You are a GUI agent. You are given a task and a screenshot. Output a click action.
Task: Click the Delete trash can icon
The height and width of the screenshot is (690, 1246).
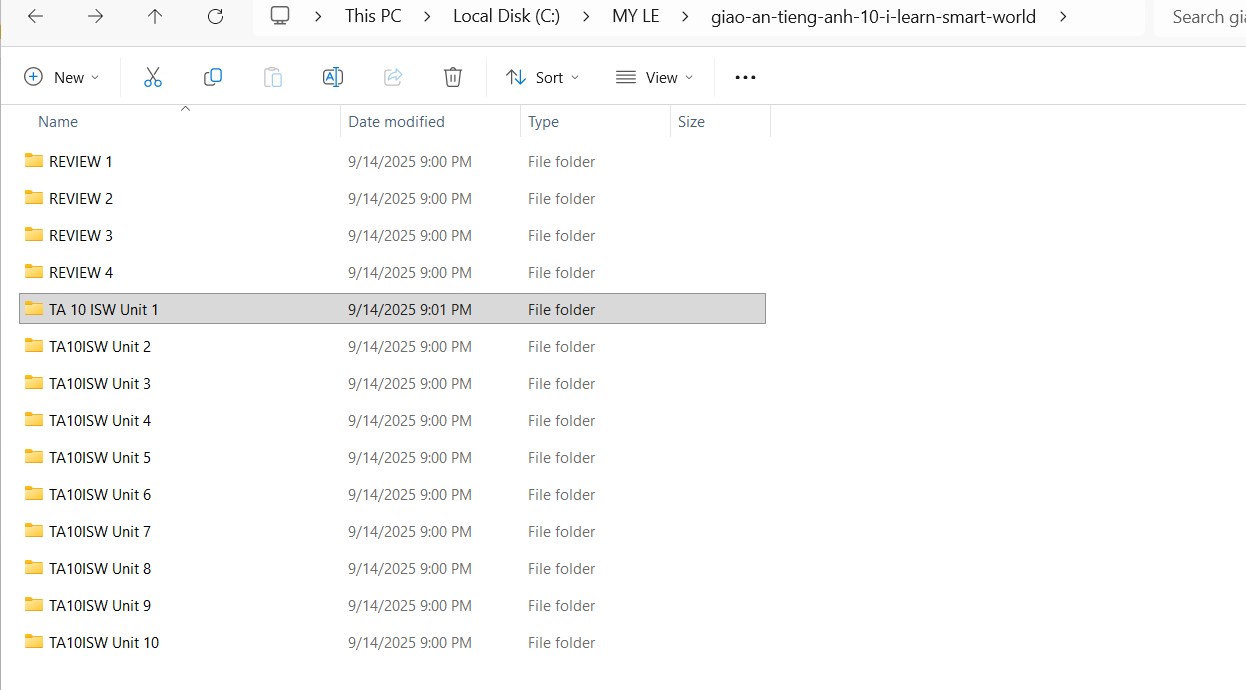(453, 77)
